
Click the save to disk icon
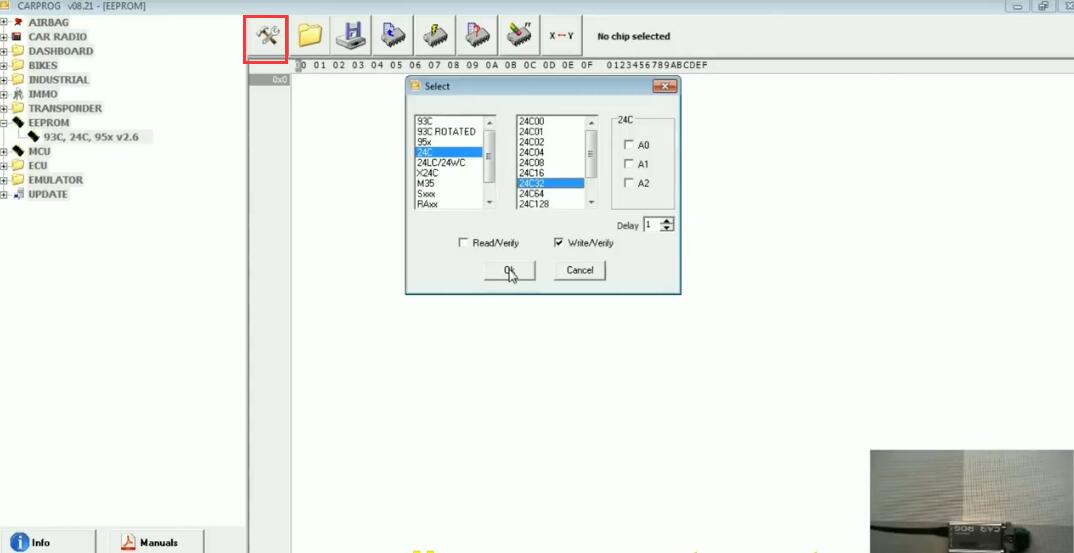click(351, 36)
